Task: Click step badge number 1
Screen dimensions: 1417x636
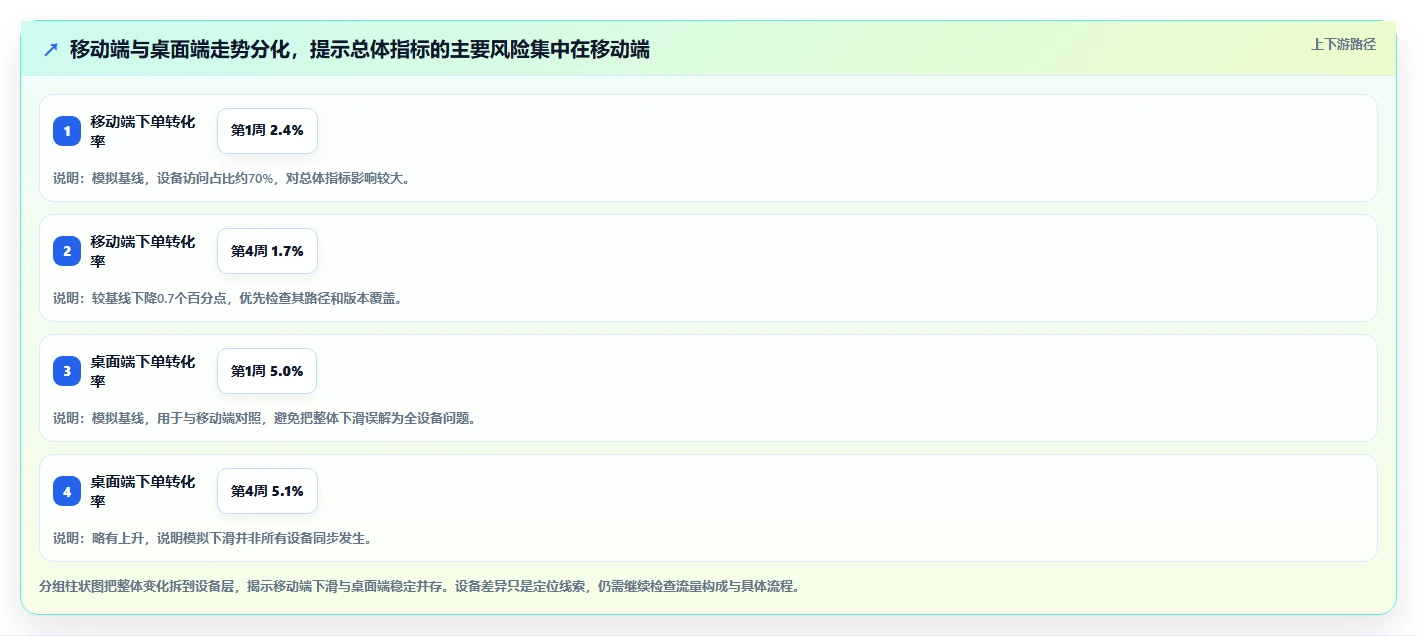Action: click(67, 131)
